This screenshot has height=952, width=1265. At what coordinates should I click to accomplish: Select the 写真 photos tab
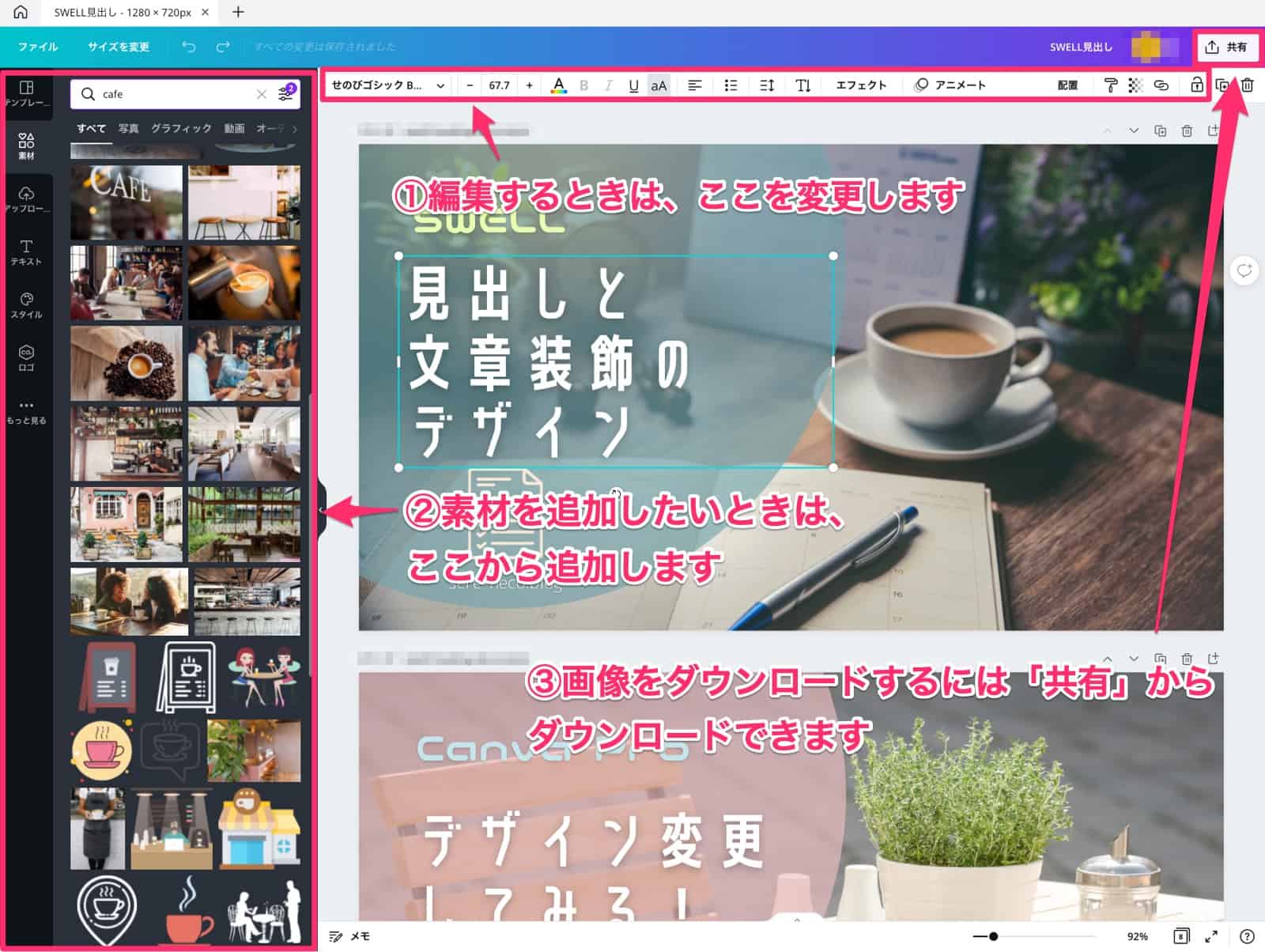(128, 128)
